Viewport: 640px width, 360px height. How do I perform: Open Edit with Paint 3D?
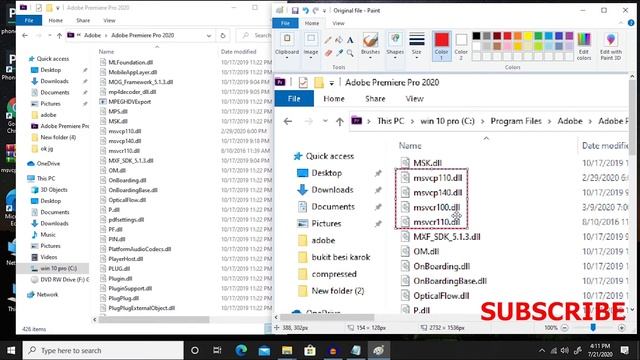coord(611,47)
